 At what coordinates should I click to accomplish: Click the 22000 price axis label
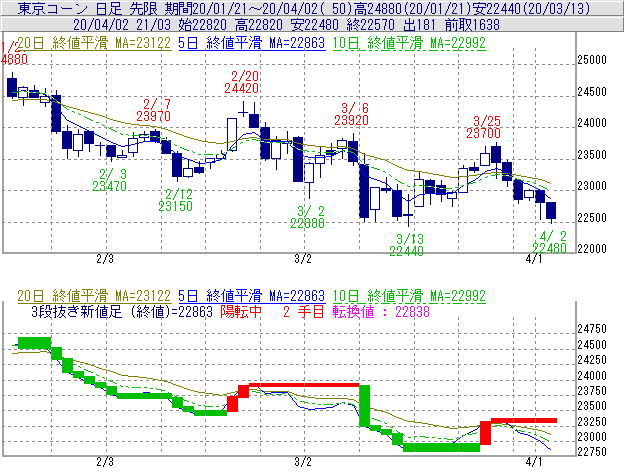(x=592, y=249)
